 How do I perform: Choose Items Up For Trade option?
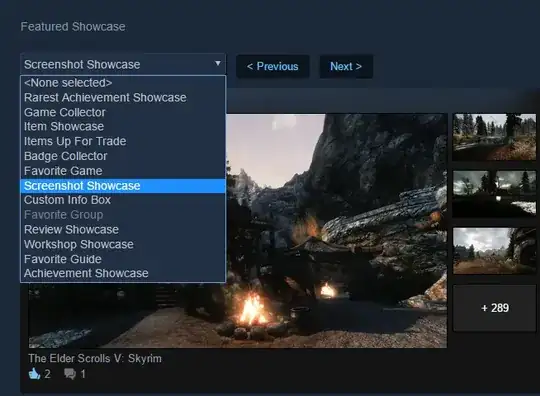[123, 141]
